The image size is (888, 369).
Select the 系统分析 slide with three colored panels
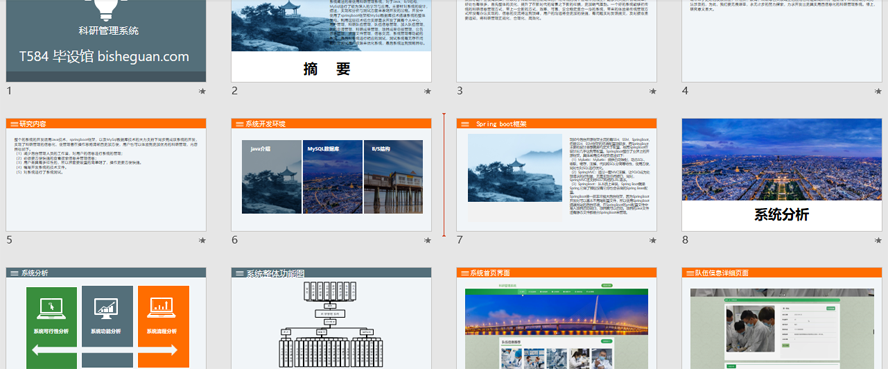point(106,319)
